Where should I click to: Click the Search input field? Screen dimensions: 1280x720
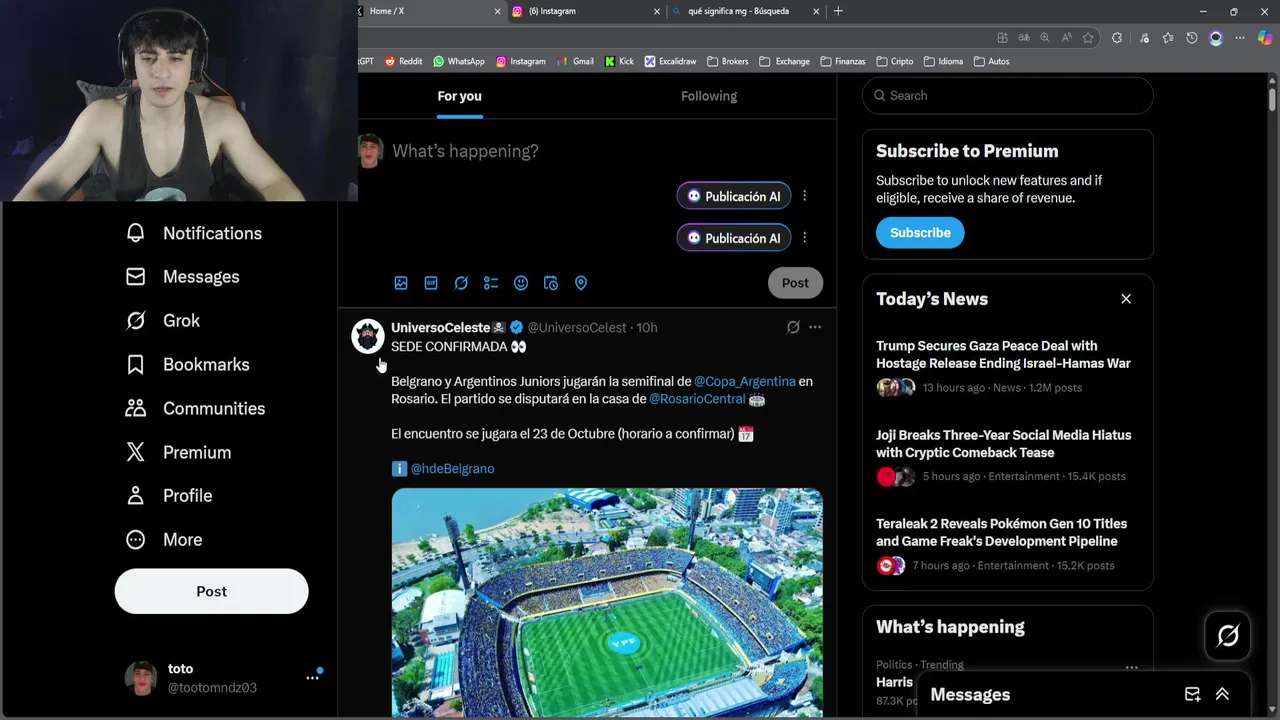click(1007, 96)
